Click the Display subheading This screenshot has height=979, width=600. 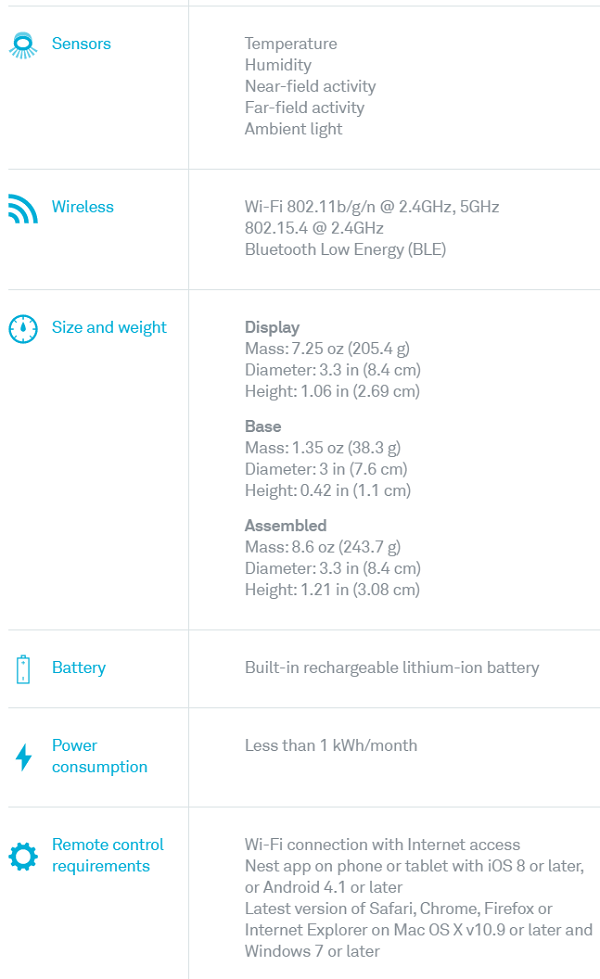[x=272, y=328]
